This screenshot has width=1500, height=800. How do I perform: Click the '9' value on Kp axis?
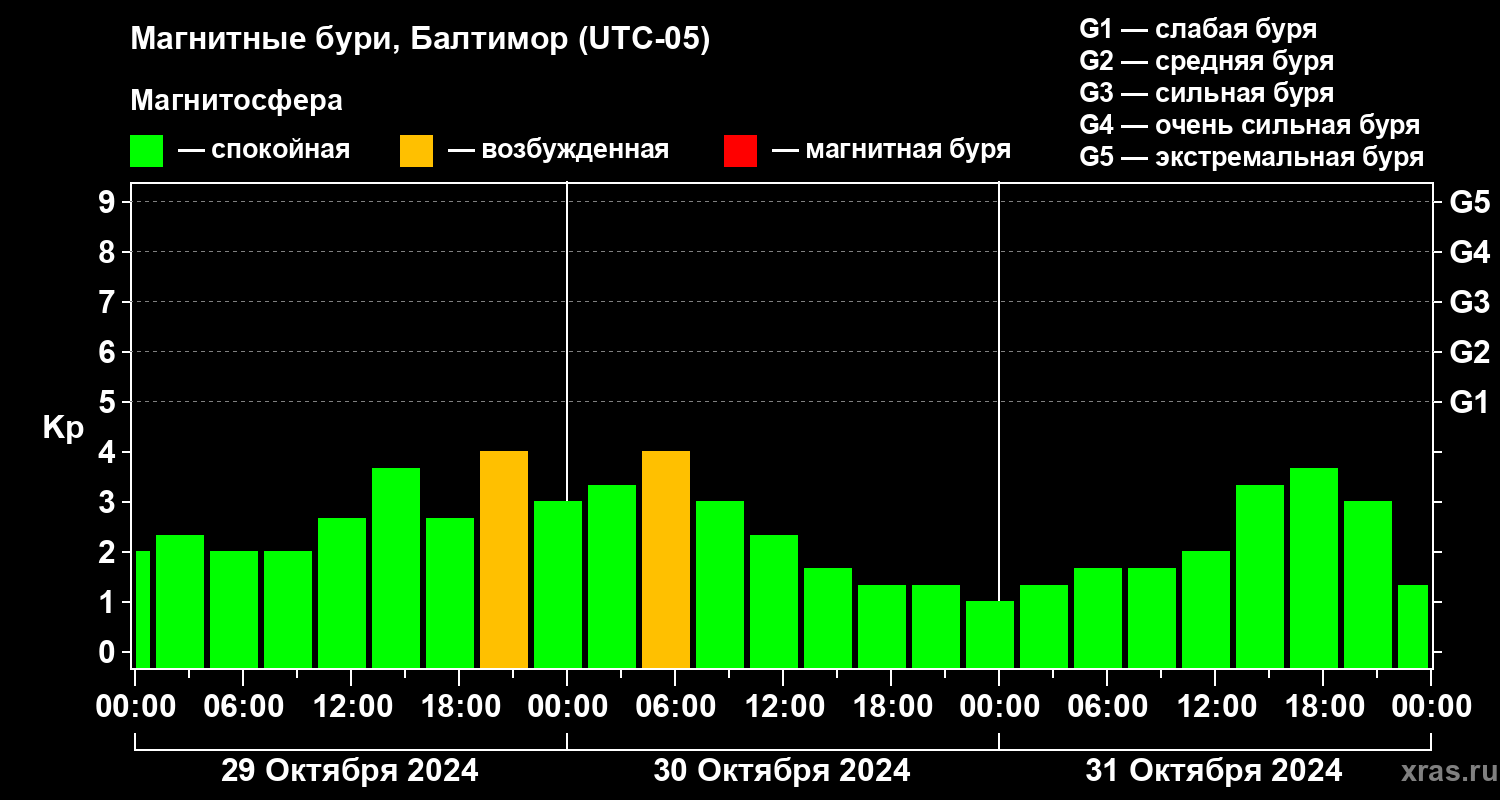click(109, 202)
